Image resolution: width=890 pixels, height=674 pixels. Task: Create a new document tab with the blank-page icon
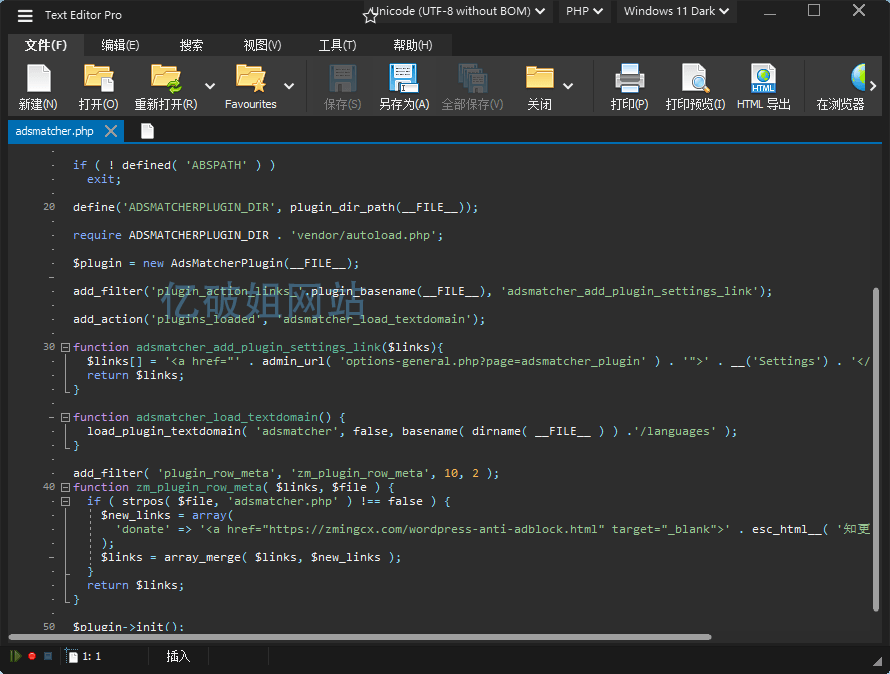coord(144,130)
